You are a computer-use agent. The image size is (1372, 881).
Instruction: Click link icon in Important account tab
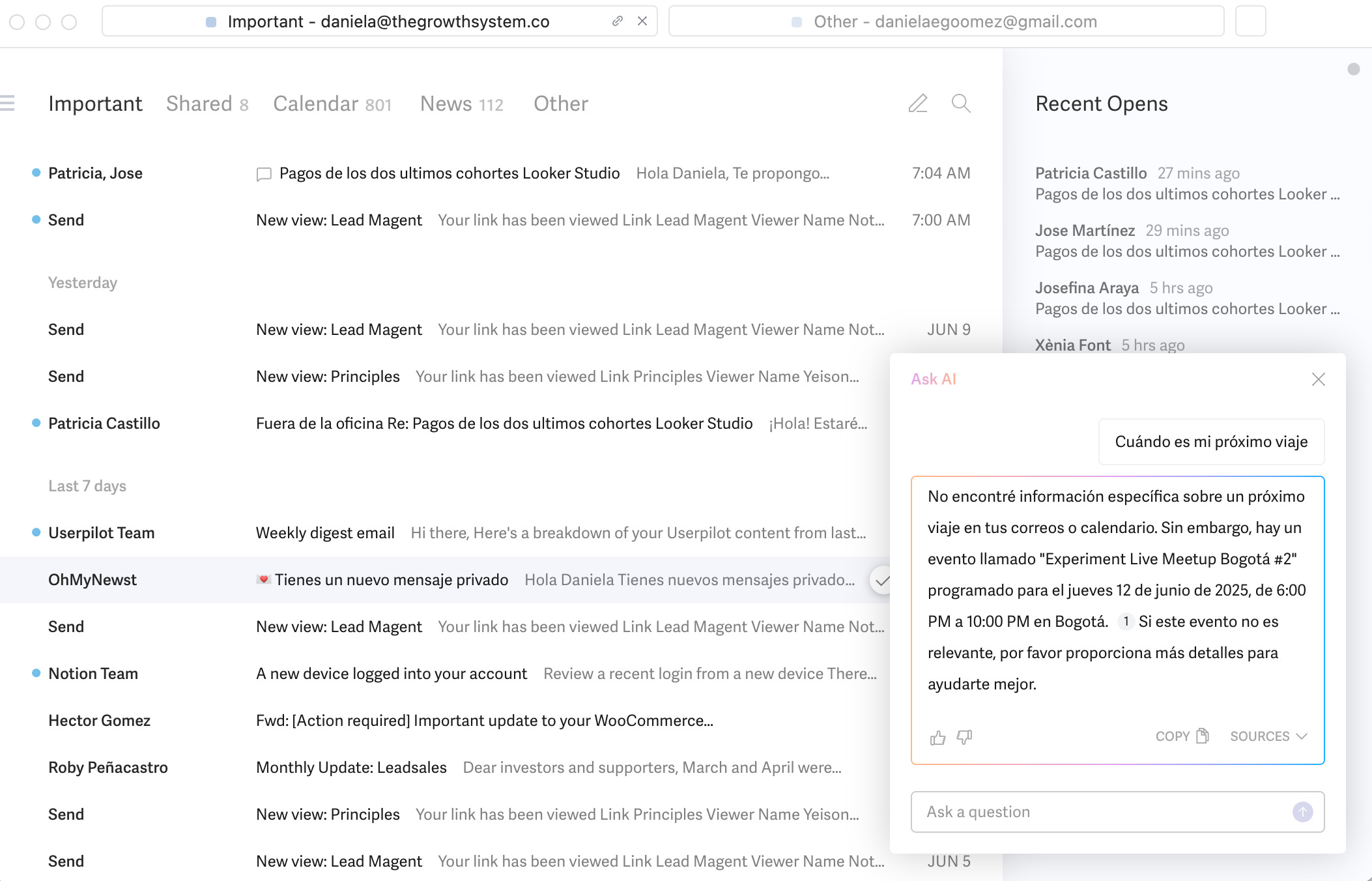point(617,22)
